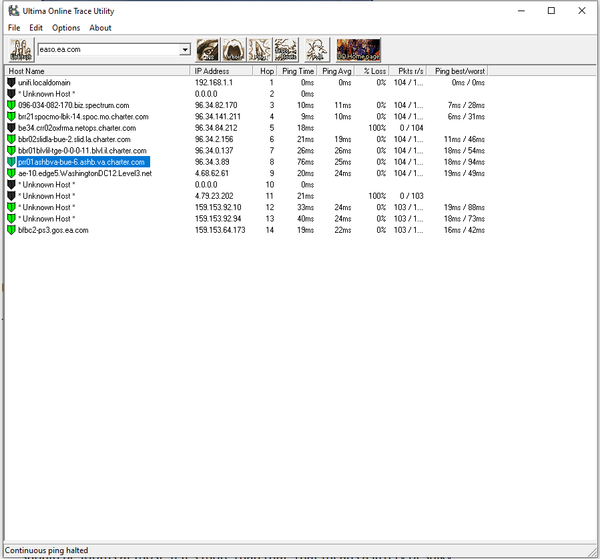Maximize the Ultima Online Trace Utility window

[551, 11]
